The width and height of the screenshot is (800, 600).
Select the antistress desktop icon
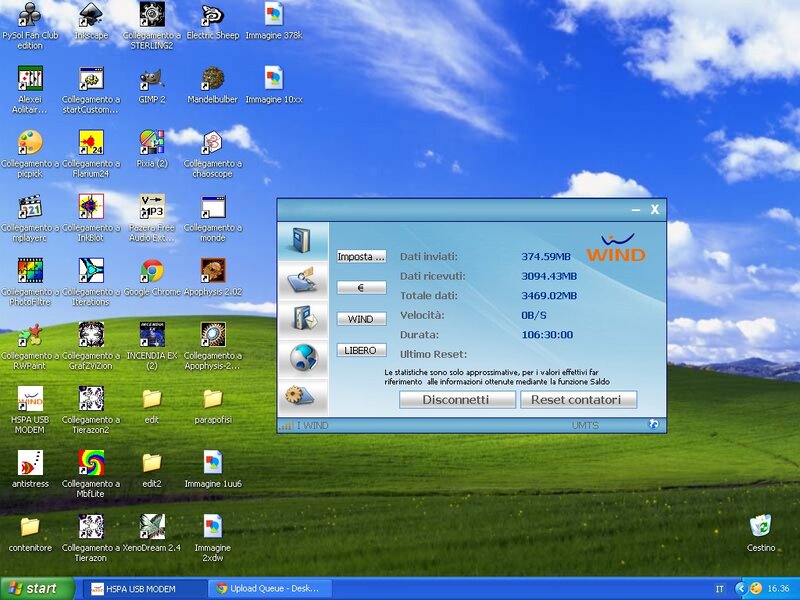coord(30,469)
